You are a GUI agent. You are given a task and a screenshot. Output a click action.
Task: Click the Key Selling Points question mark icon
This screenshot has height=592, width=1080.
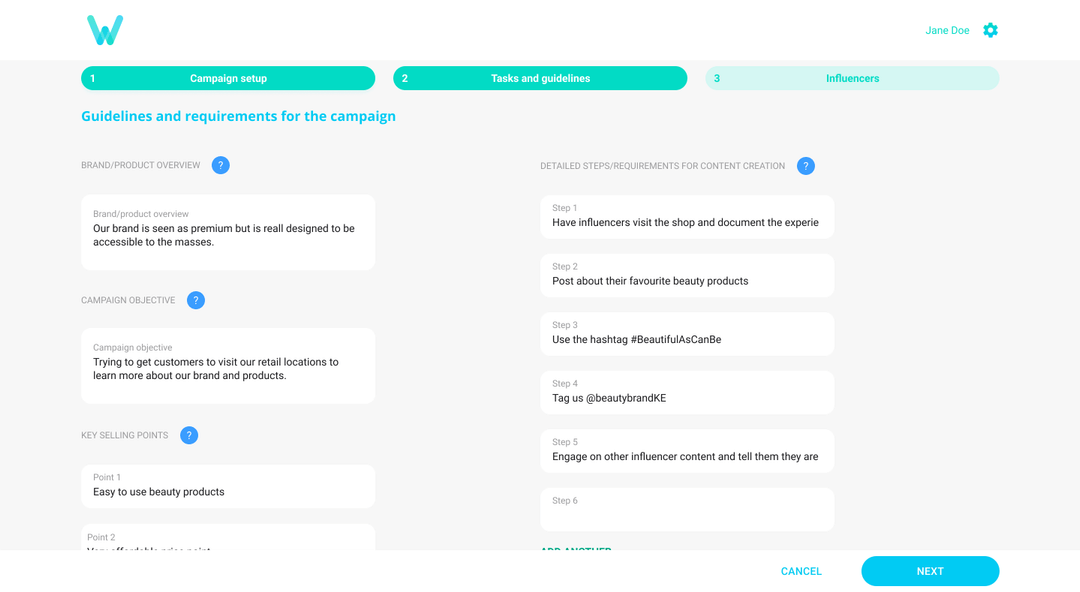tap(189, 435)
